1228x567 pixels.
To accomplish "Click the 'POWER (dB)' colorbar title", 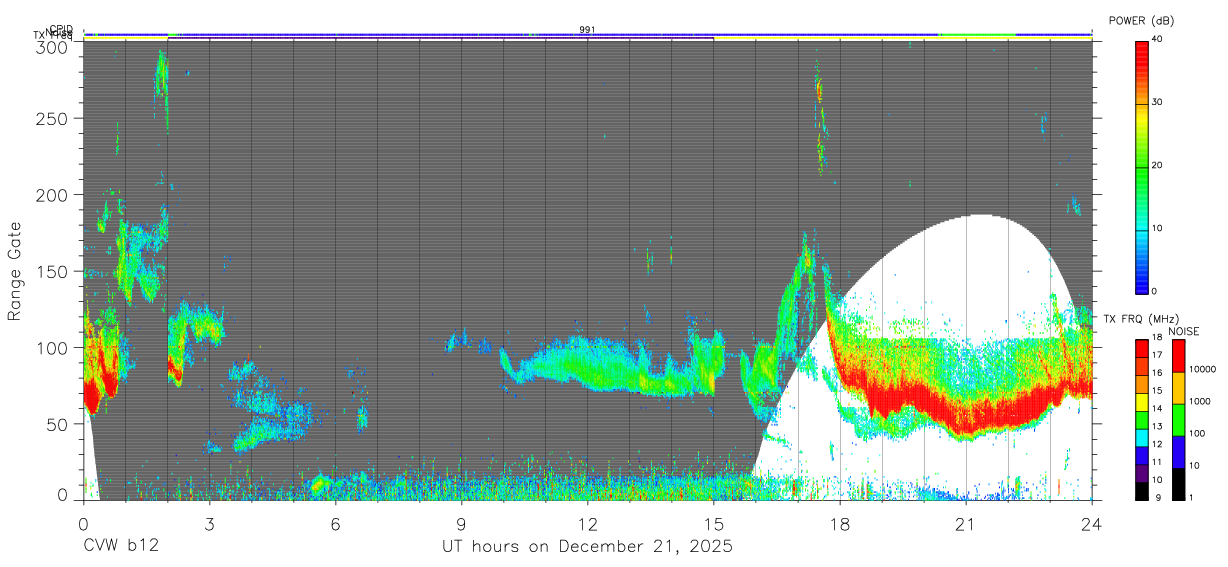I will [x=1142, y=21].
